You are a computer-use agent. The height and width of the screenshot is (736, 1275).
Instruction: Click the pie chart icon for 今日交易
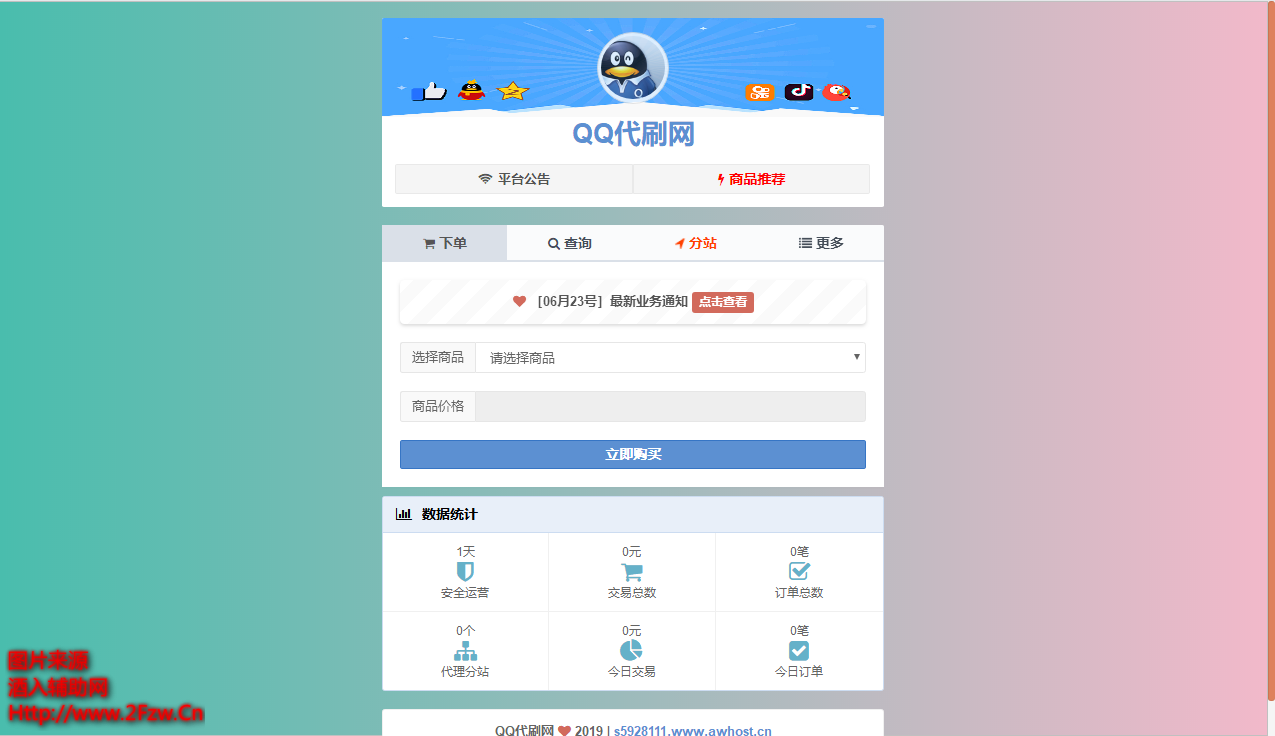(632, 650)
